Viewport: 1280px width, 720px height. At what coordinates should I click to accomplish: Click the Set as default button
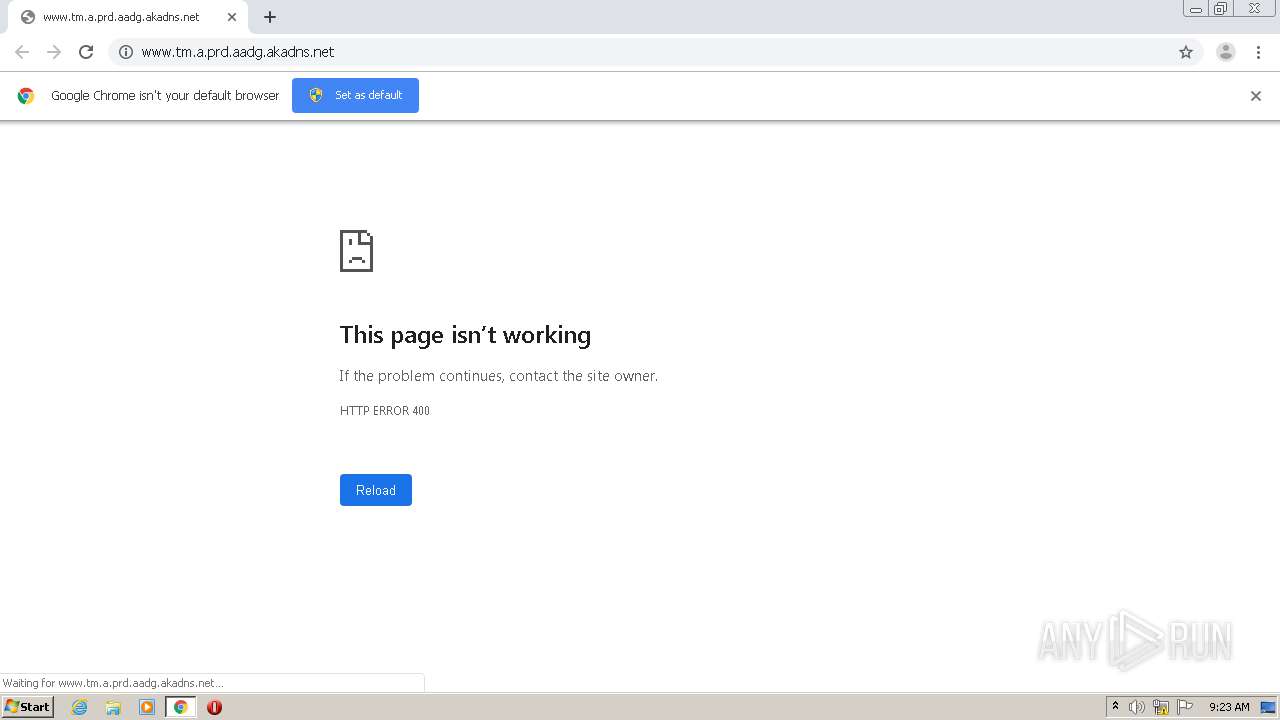click(x=355, y=95)
